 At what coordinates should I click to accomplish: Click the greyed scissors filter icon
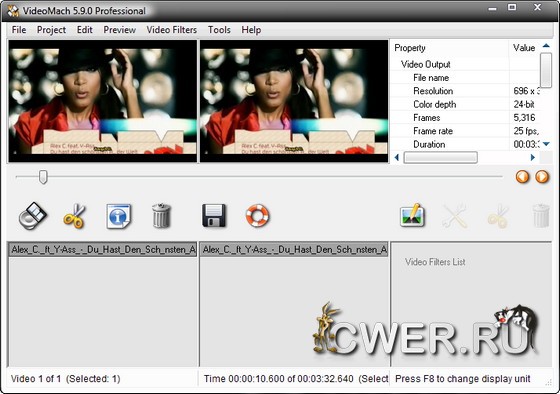[x=498, y=216]
